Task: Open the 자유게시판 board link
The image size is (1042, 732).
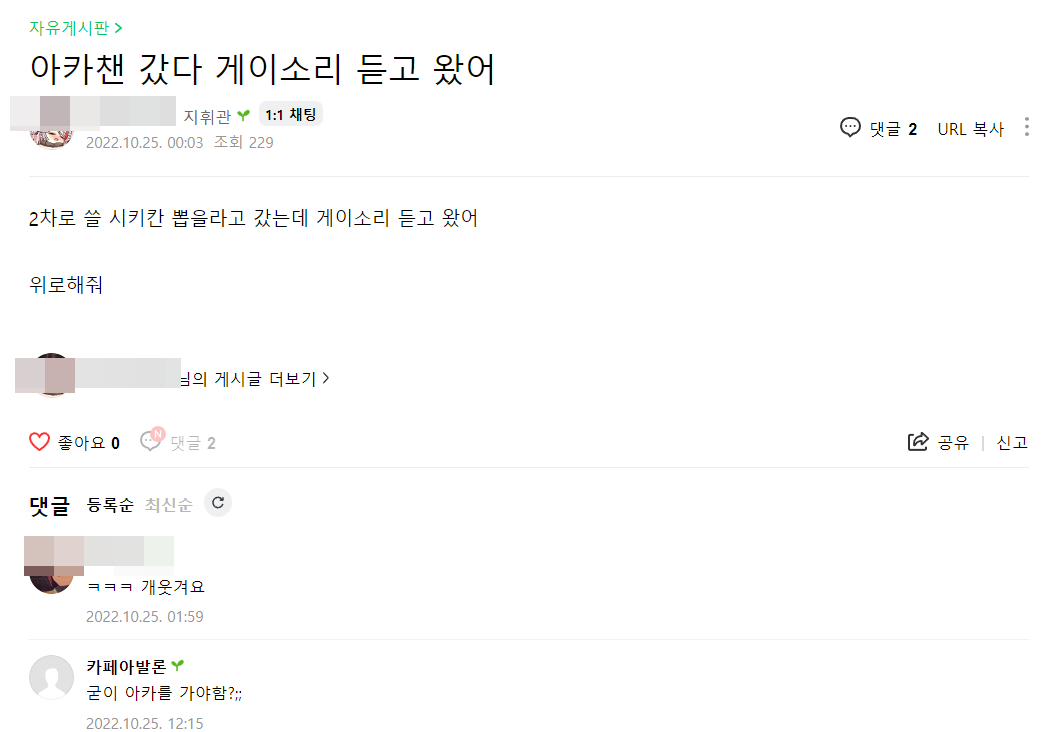Action: [76, 28]
